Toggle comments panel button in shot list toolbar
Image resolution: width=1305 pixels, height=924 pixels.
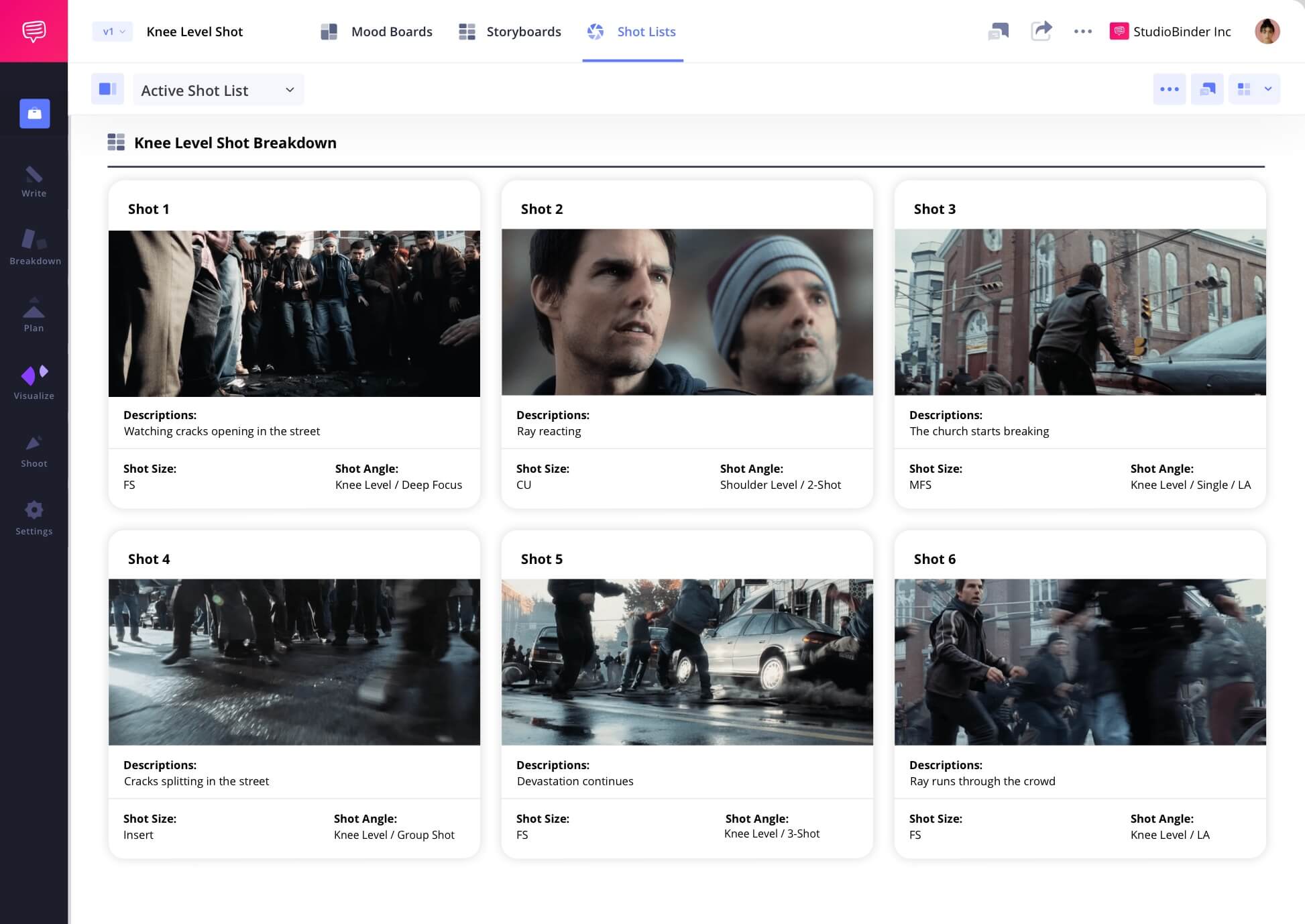[1207, 89]
